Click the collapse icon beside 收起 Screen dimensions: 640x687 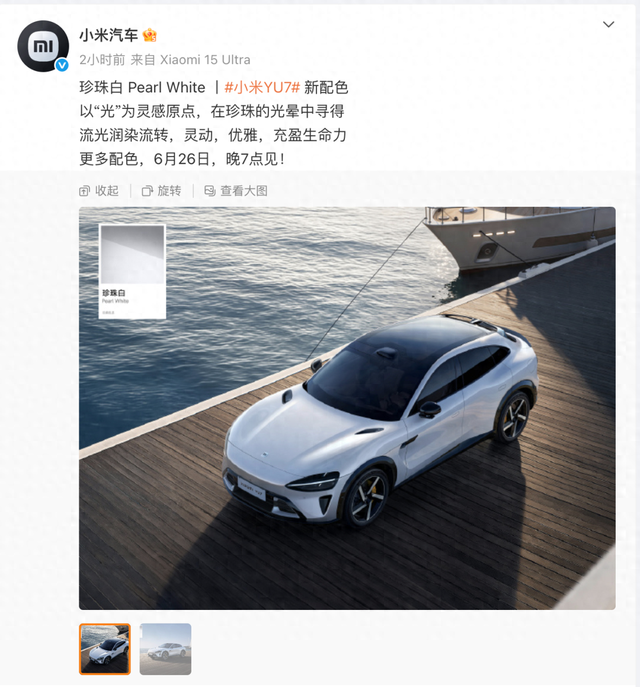(84, 191)
